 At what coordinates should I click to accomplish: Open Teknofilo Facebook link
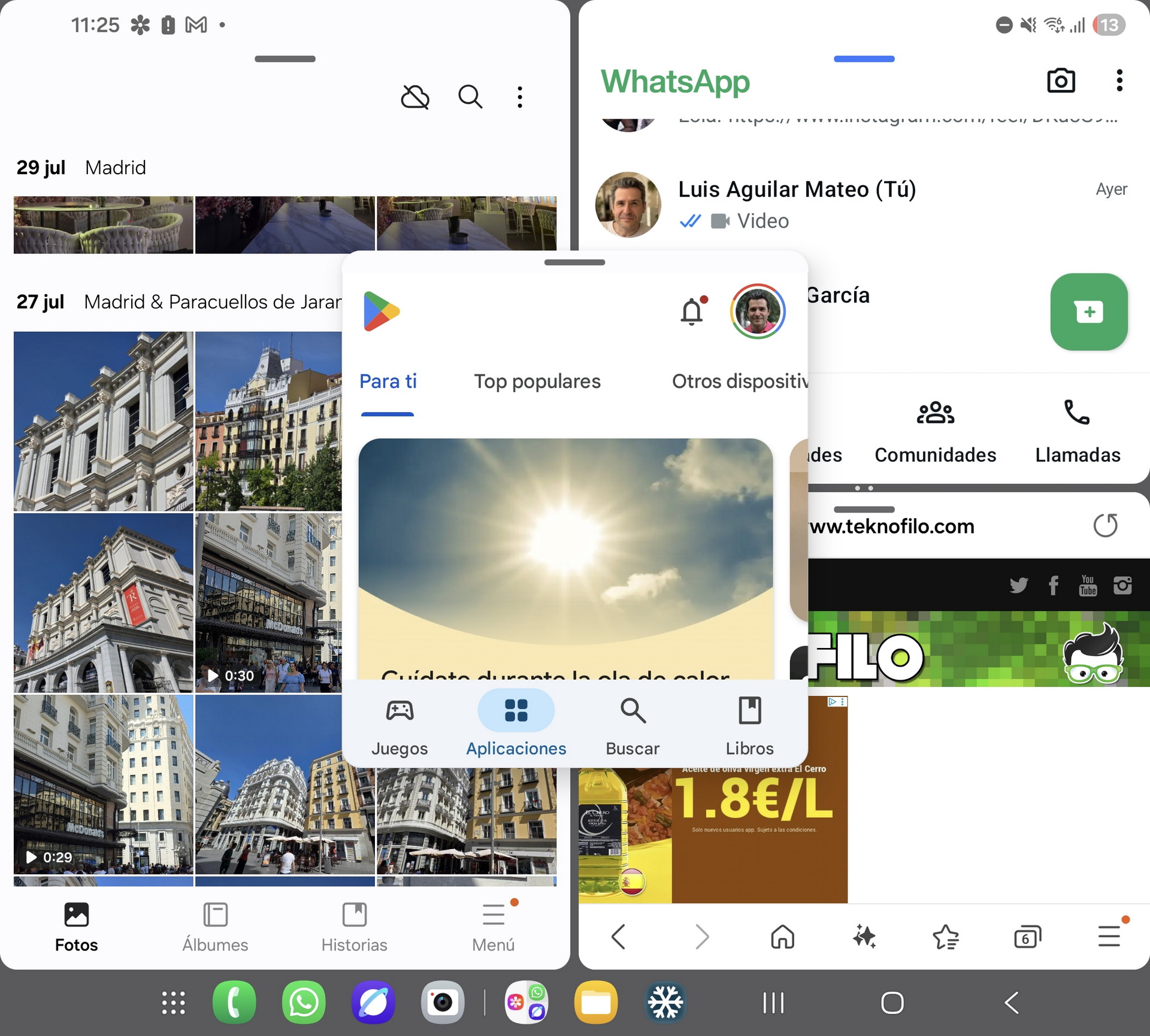(1054, 585)
